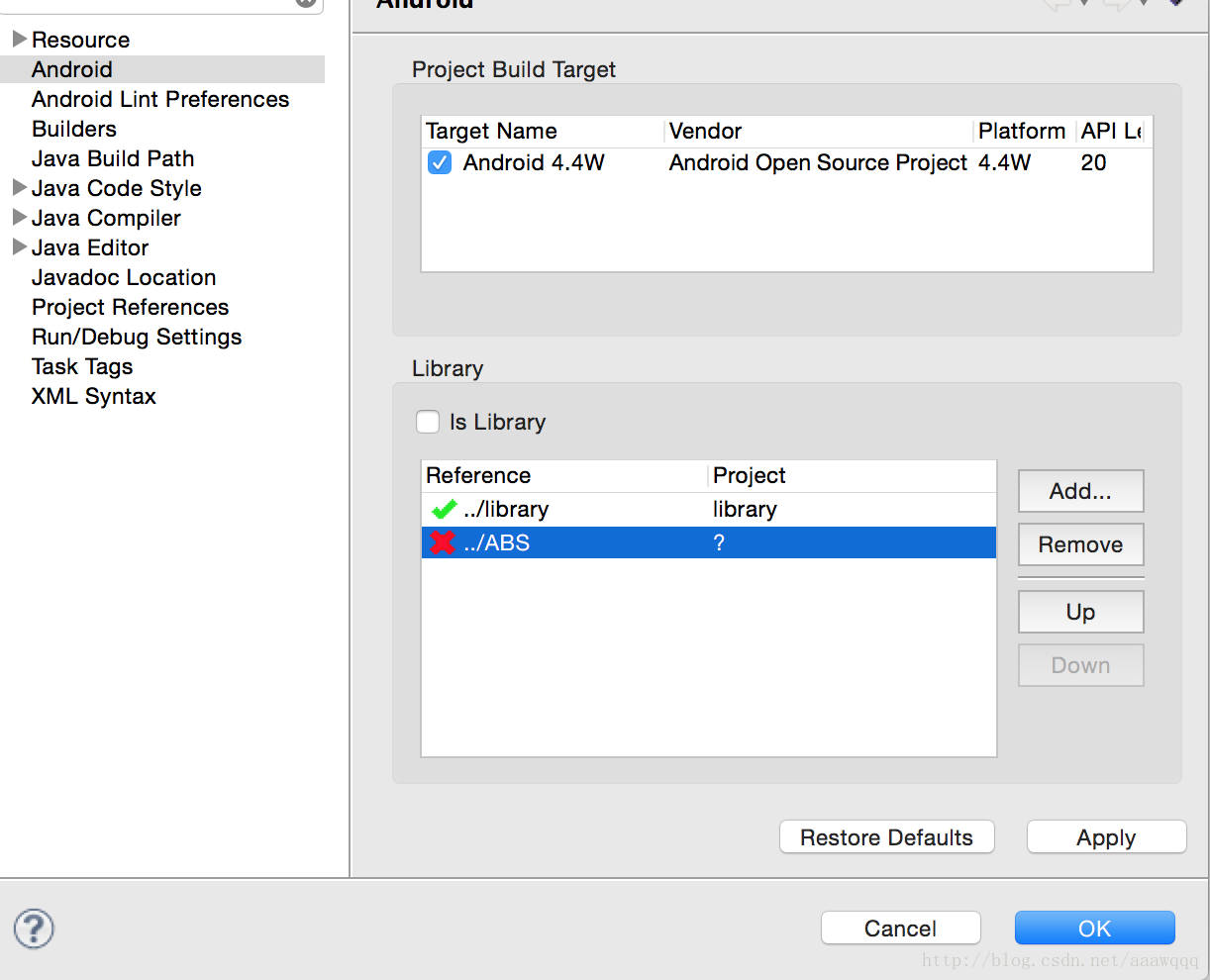Viewport: 1210px width, 980px height.
Task: Open the Task Tags page
Action: (82, 366)
